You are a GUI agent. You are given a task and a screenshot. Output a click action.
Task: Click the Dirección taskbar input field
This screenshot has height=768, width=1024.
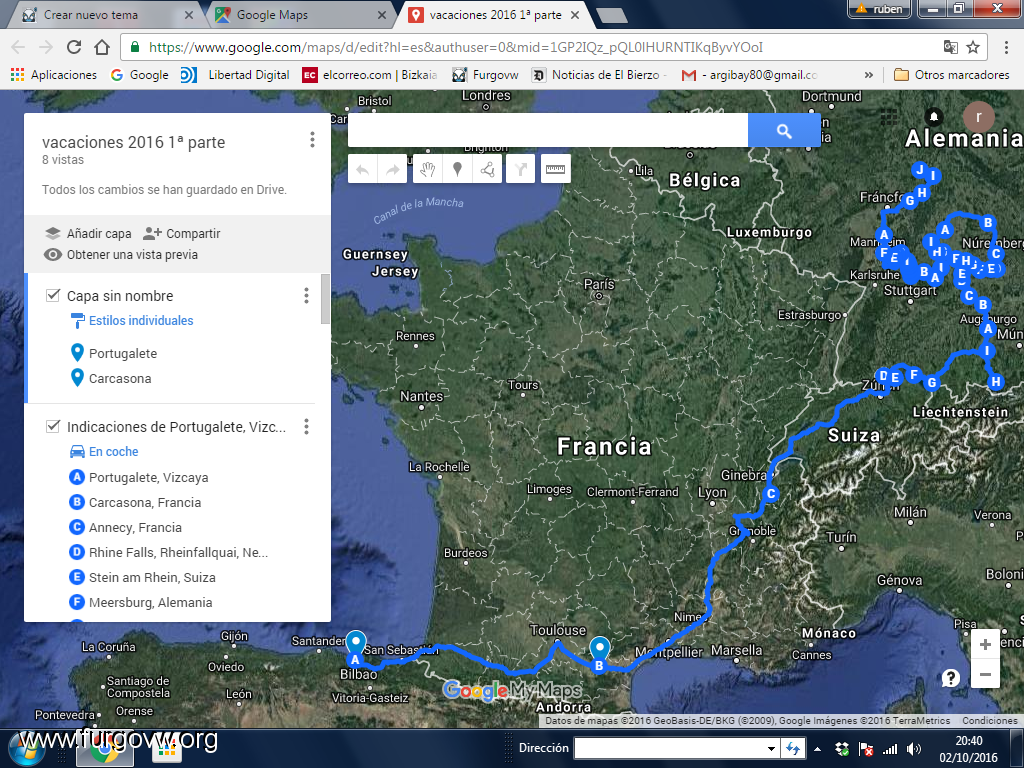669,748
